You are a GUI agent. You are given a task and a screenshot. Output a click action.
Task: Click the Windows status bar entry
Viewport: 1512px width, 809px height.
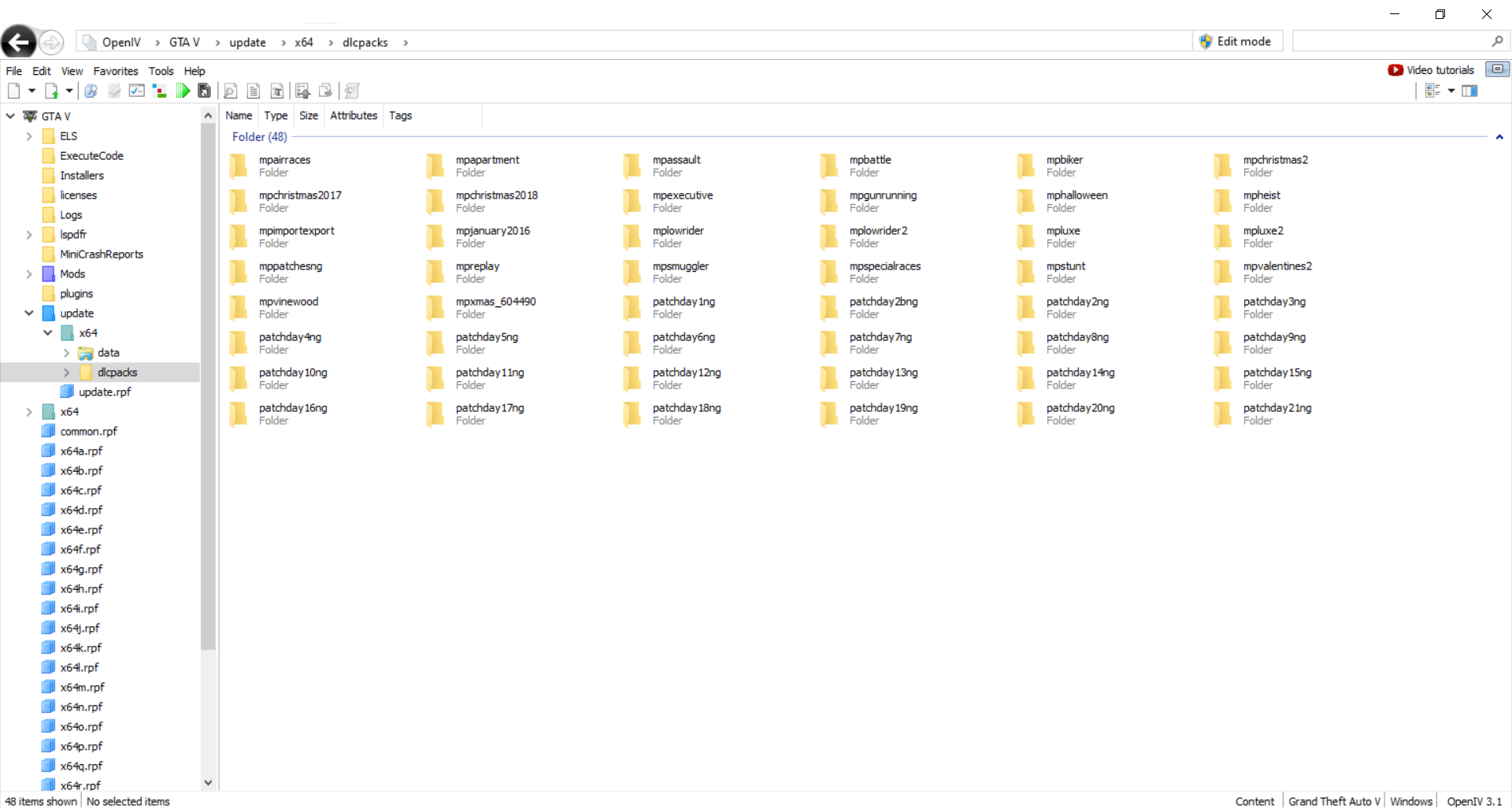pos(1411,801)
